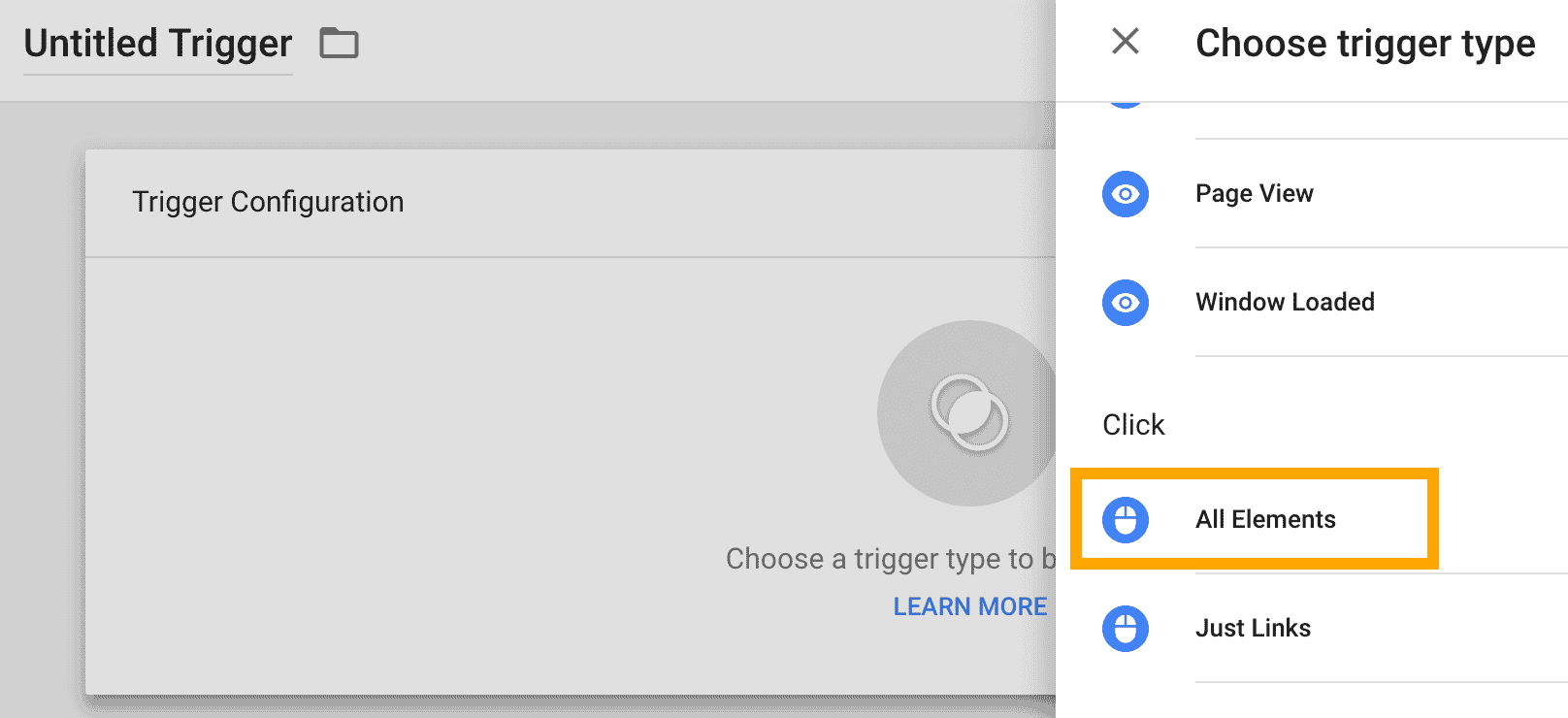Click the Click section heading

click(1133, 425)
